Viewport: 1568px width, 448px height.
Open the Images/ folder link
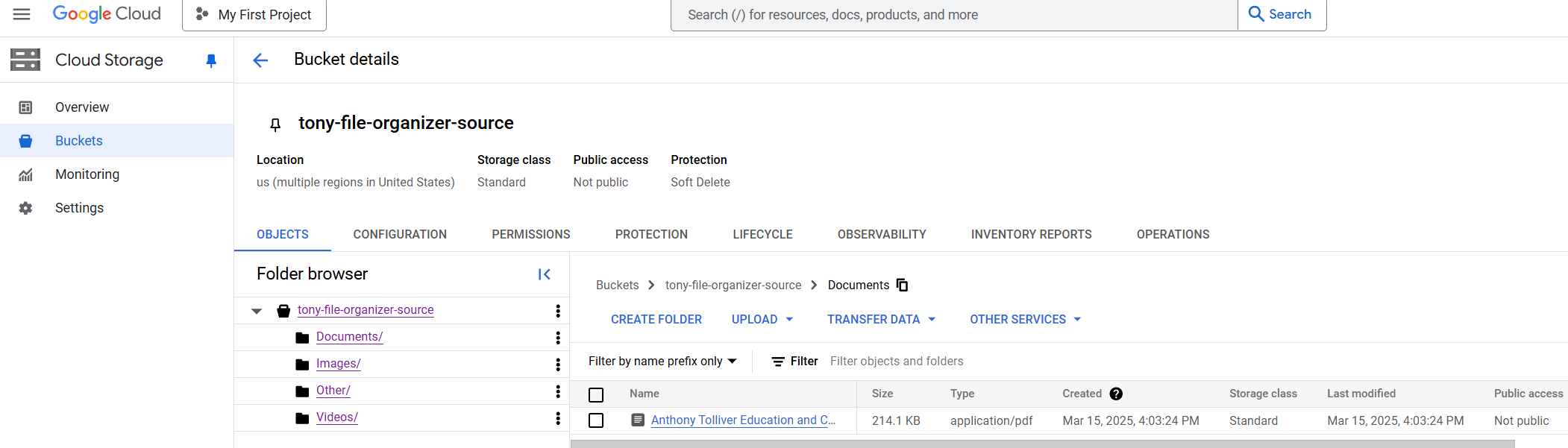(338, 364)
